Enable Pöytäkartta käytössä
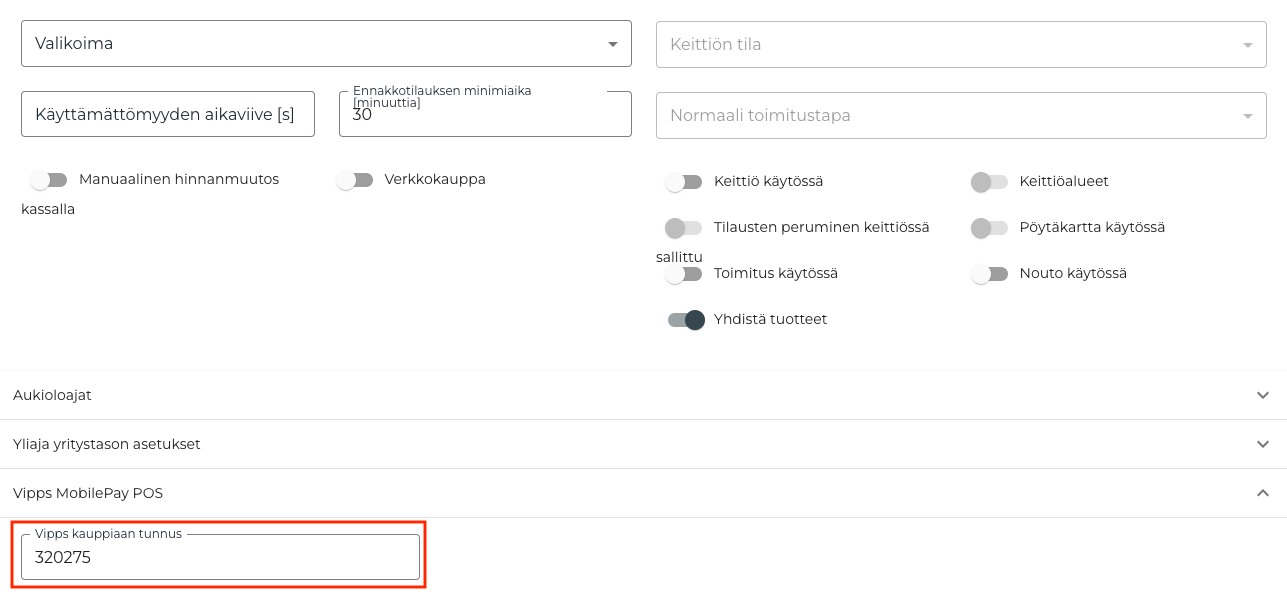Screen dimensions: 1287x592 click(x=990, y=227)
